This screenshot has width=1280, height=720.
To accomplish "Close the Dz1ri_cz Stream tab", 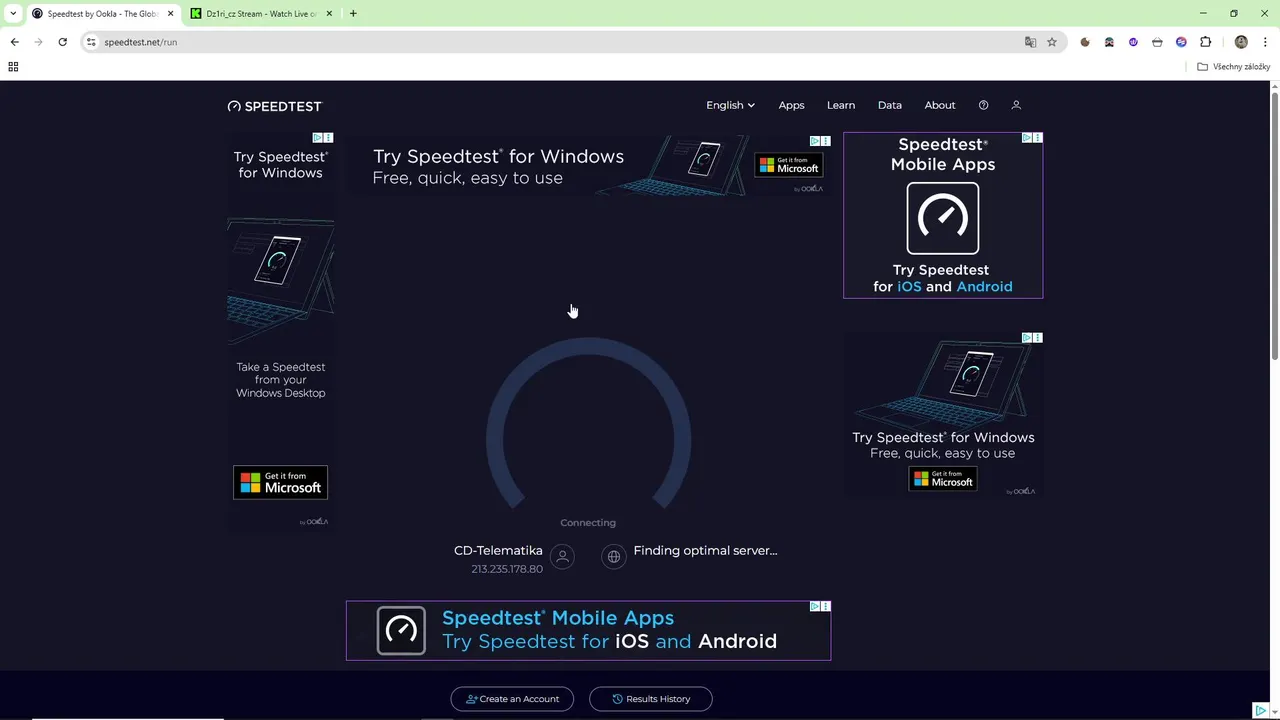I will [x=329, y=14].
